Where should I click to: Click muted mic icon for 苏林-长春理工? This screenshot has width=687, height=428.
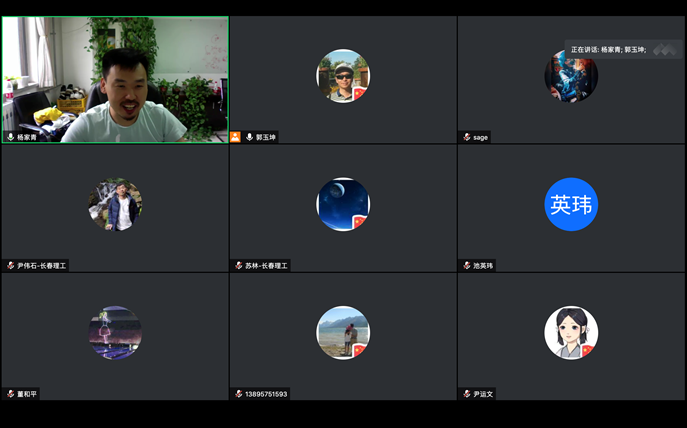tap(238, 266)
